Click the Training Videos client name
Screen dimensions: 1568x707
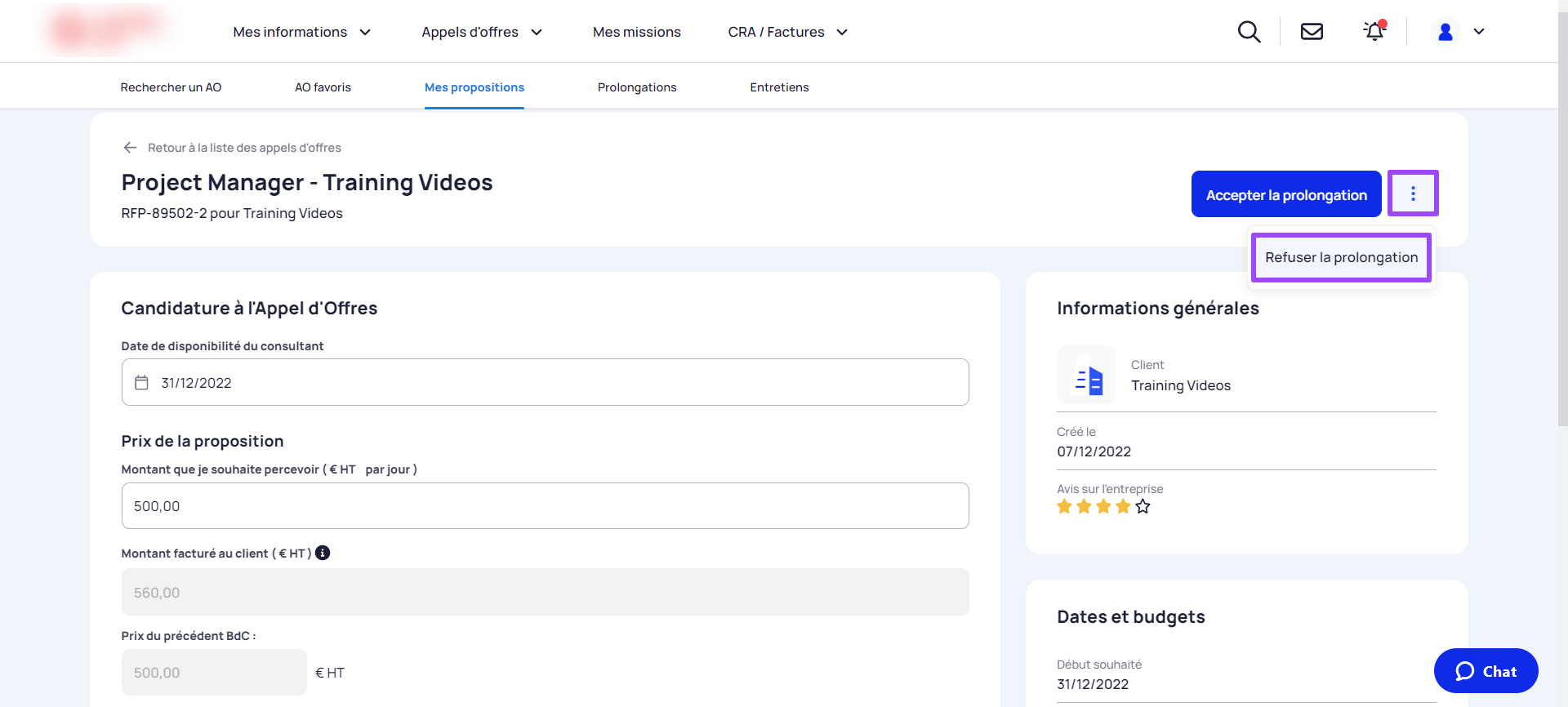(1181, 385)
